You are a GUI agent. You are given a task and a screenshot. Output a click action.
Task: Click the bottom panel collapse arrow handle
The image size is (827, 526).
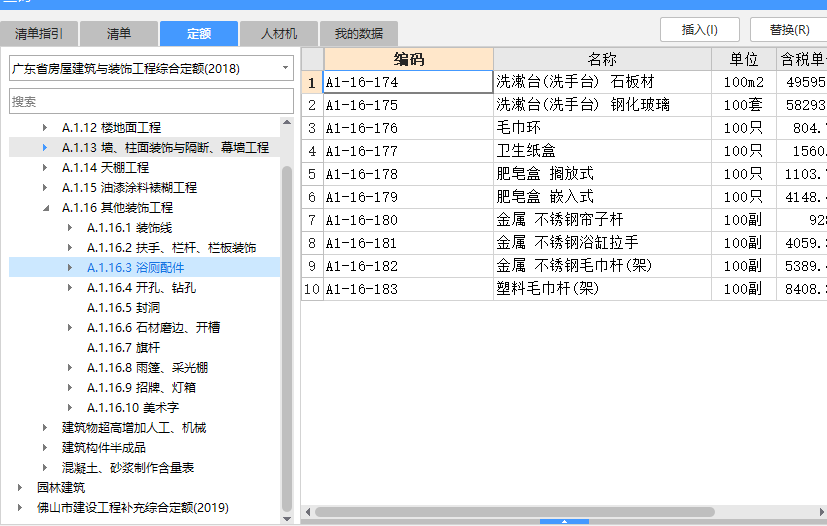coord(564,522)
